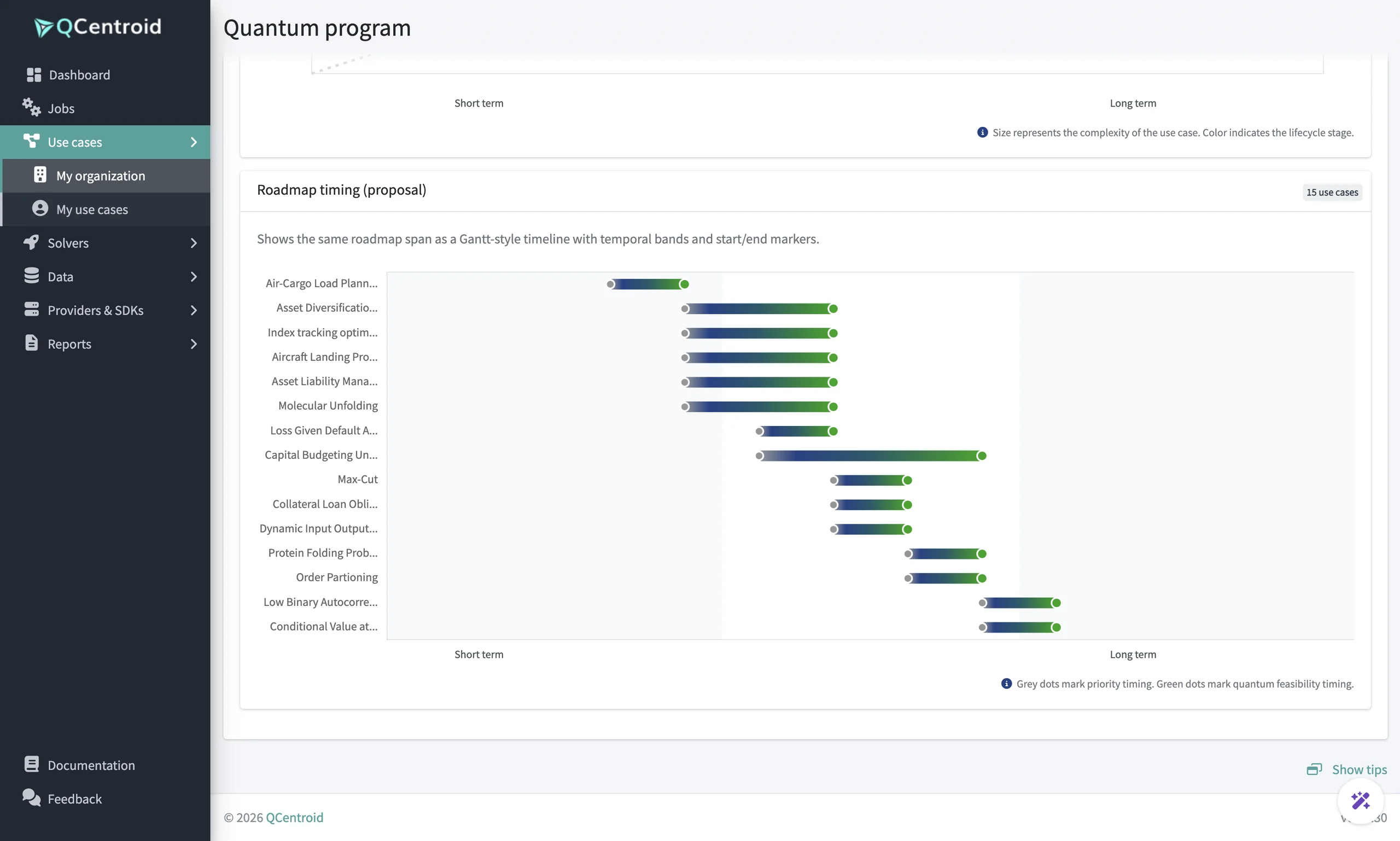Click Capital Budgeting grey start marker

(x=760, y=455)
